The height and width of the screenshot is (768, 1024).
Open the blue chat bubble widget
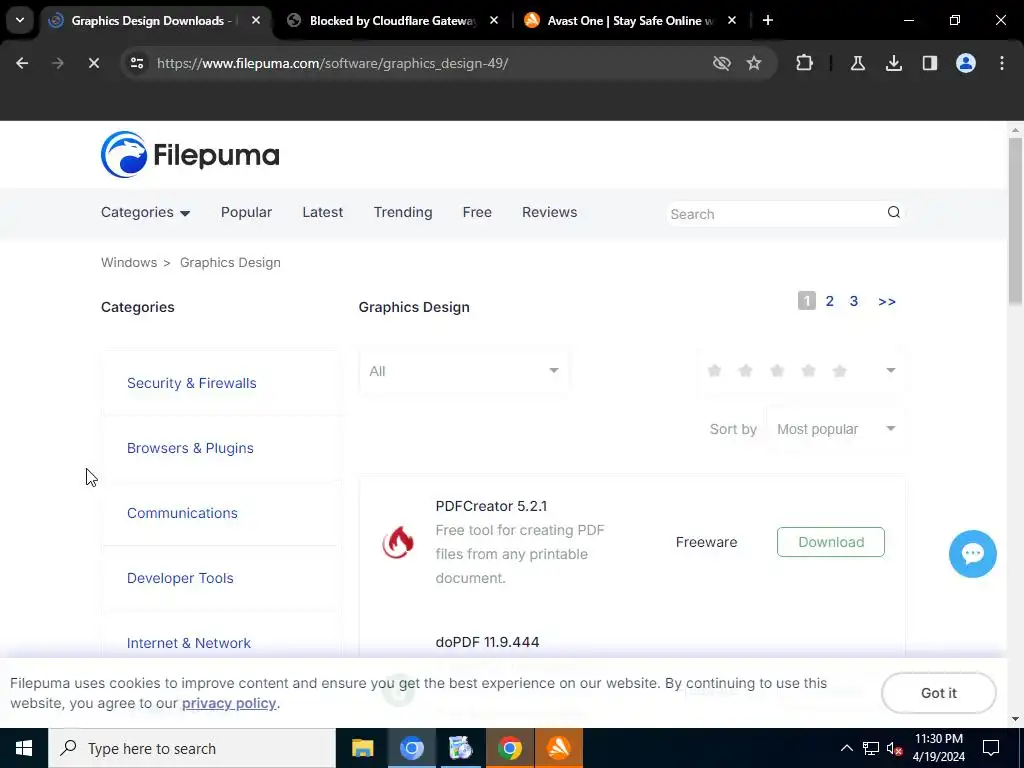pyautogui.click(x=972, y=554)
